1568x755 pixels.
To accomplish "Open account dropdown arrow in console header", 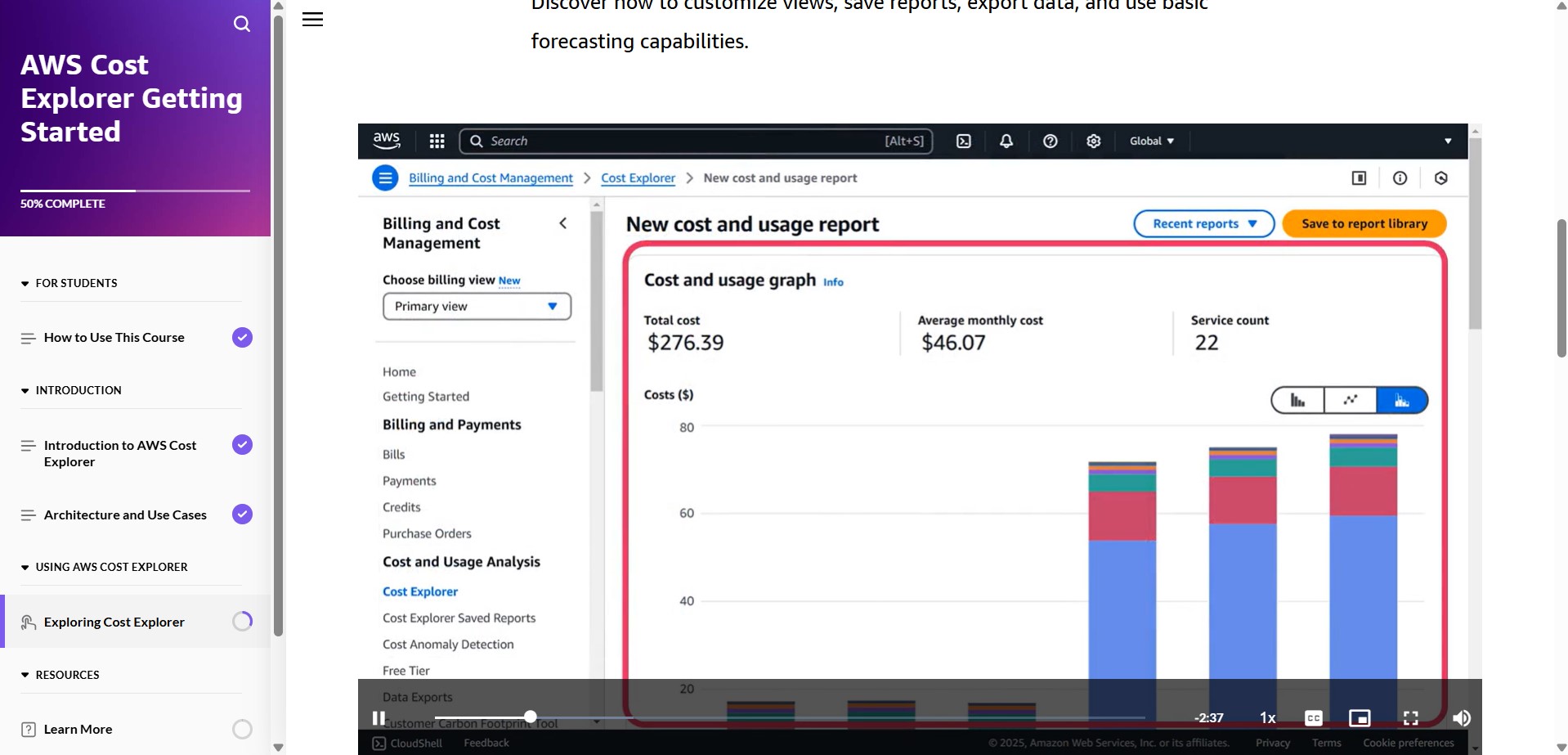I will click(1448, 142).
